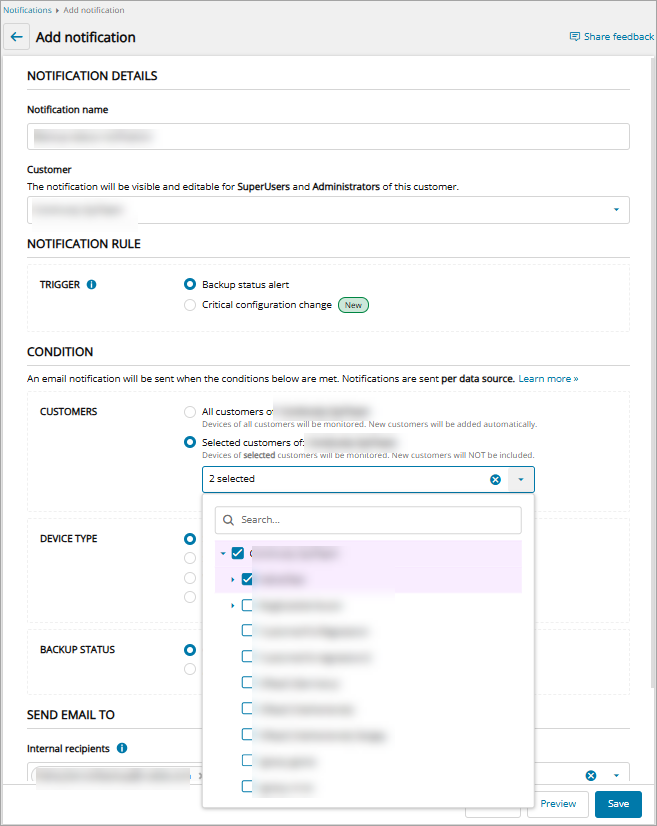657x826 pixels.
Task: Click the back arrow beside Add notification
Action: pos(16,37)
